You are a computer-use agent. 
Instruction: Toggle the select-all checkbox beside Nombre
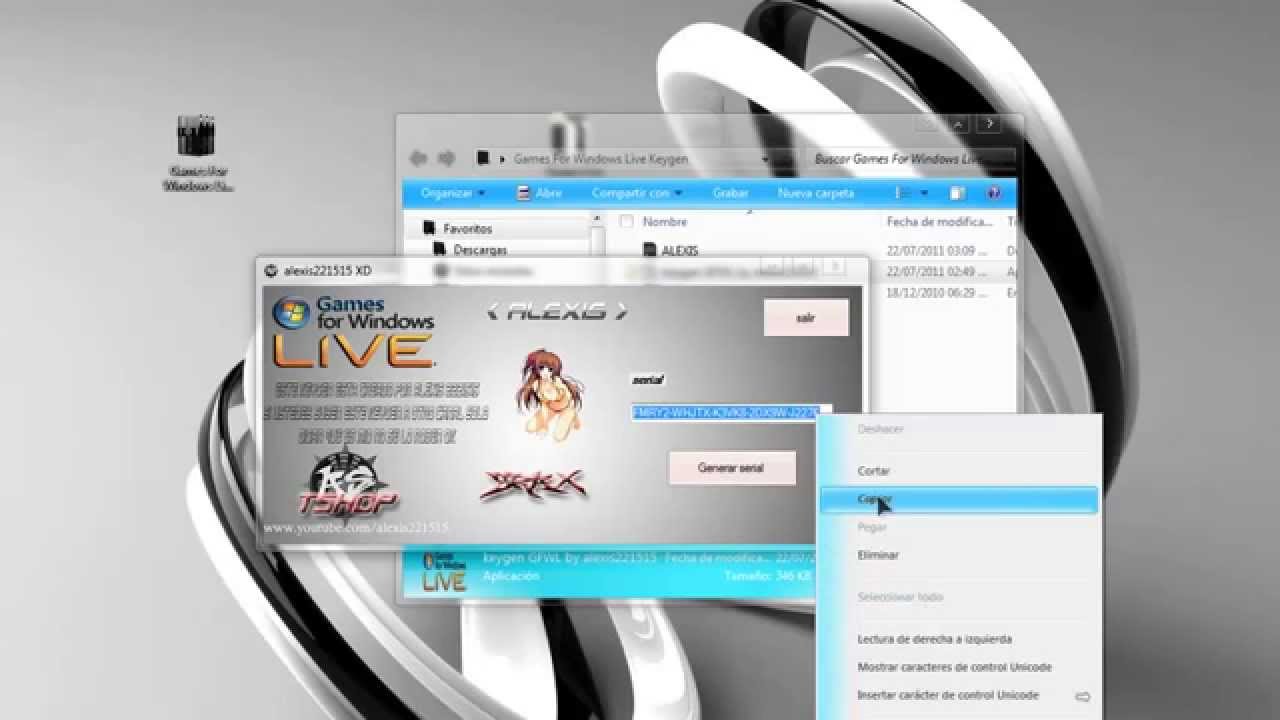[626, 221]
